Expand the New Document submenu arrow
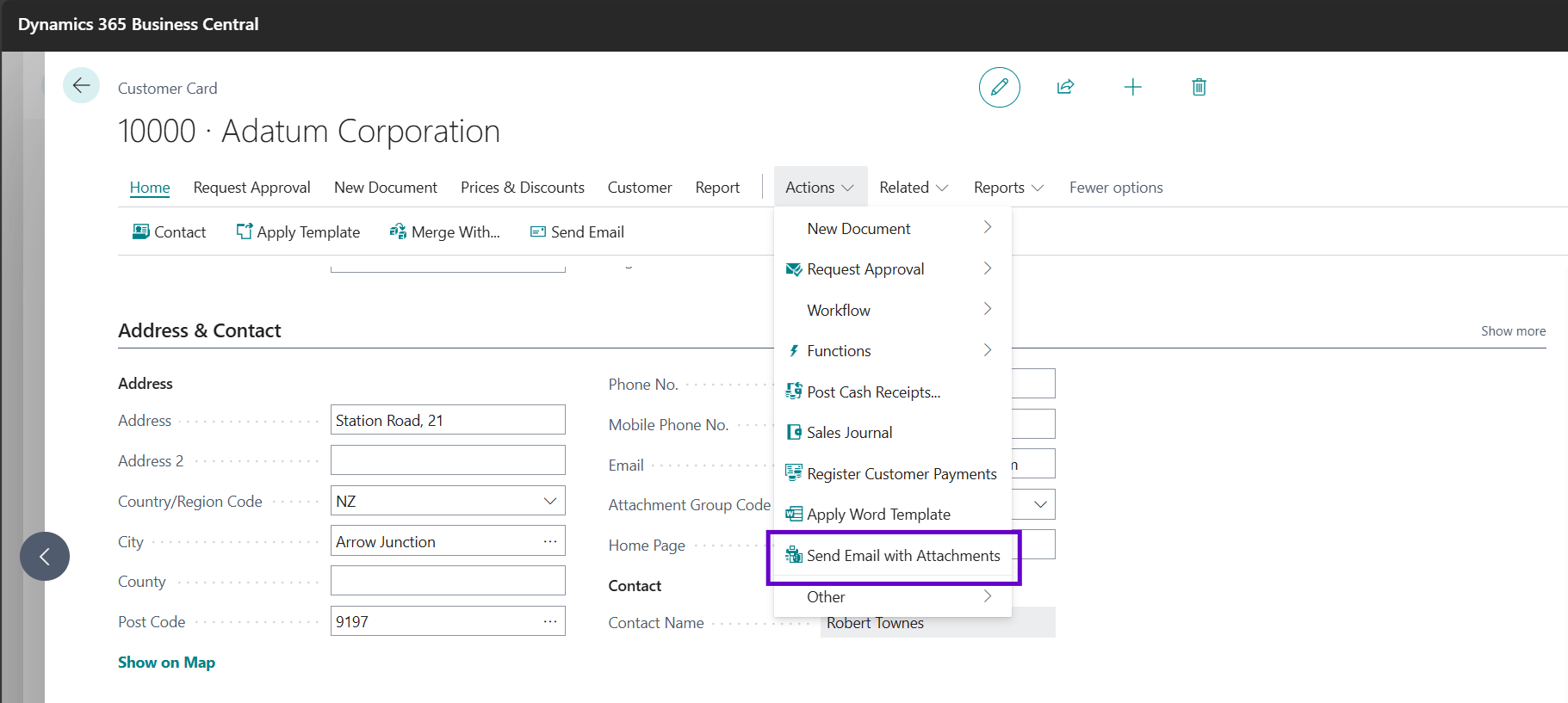This screenshot has width=1568, height=703. pos(988,227)
